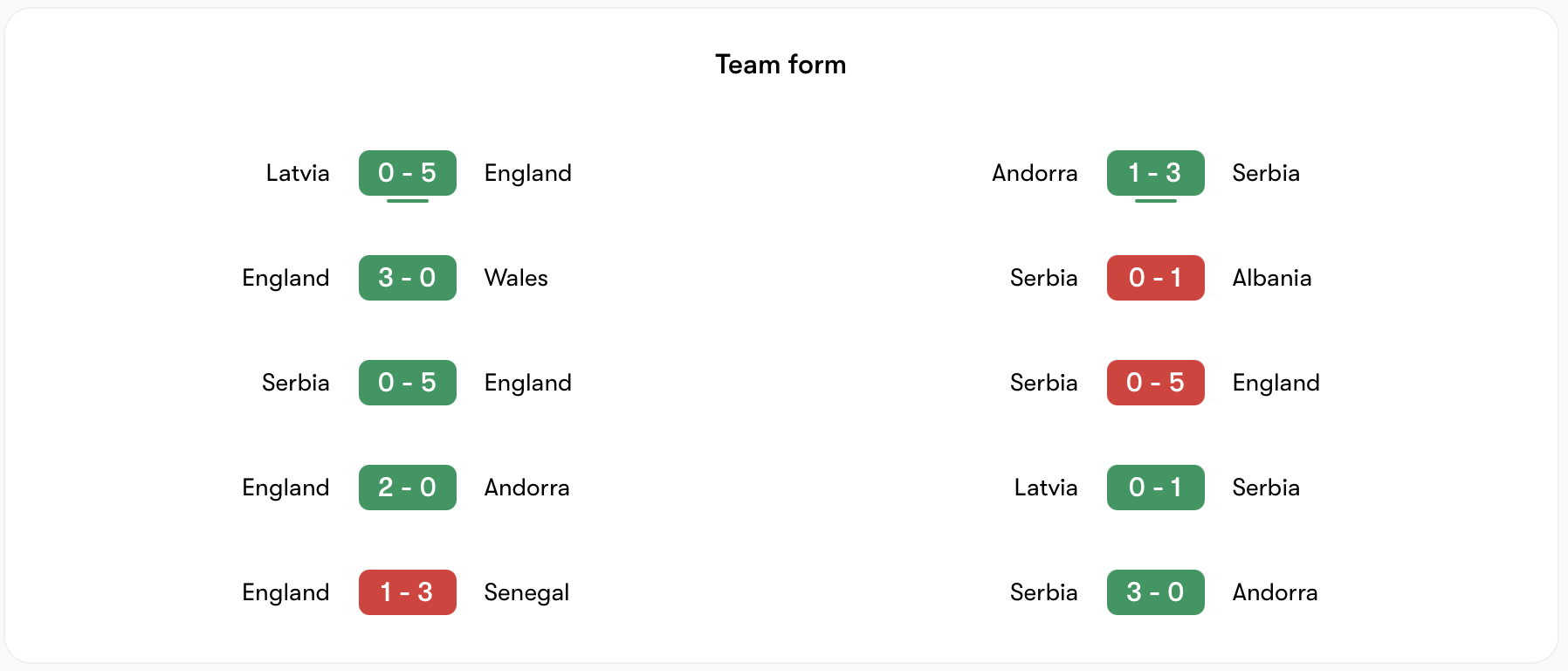
Task: Click the Andorra 1 - 3 Serbia score badge
Action: point(1155,173)
